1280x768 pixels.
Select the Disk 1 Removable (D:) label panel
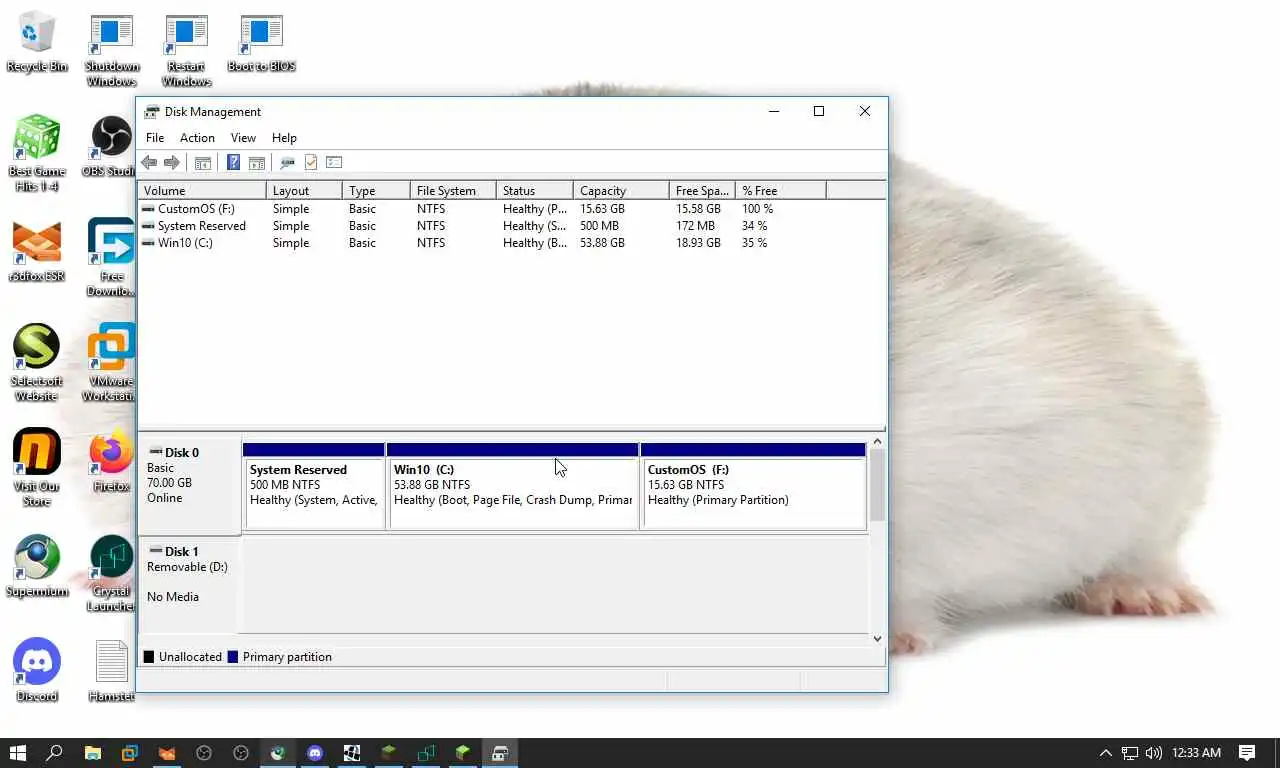190,585
